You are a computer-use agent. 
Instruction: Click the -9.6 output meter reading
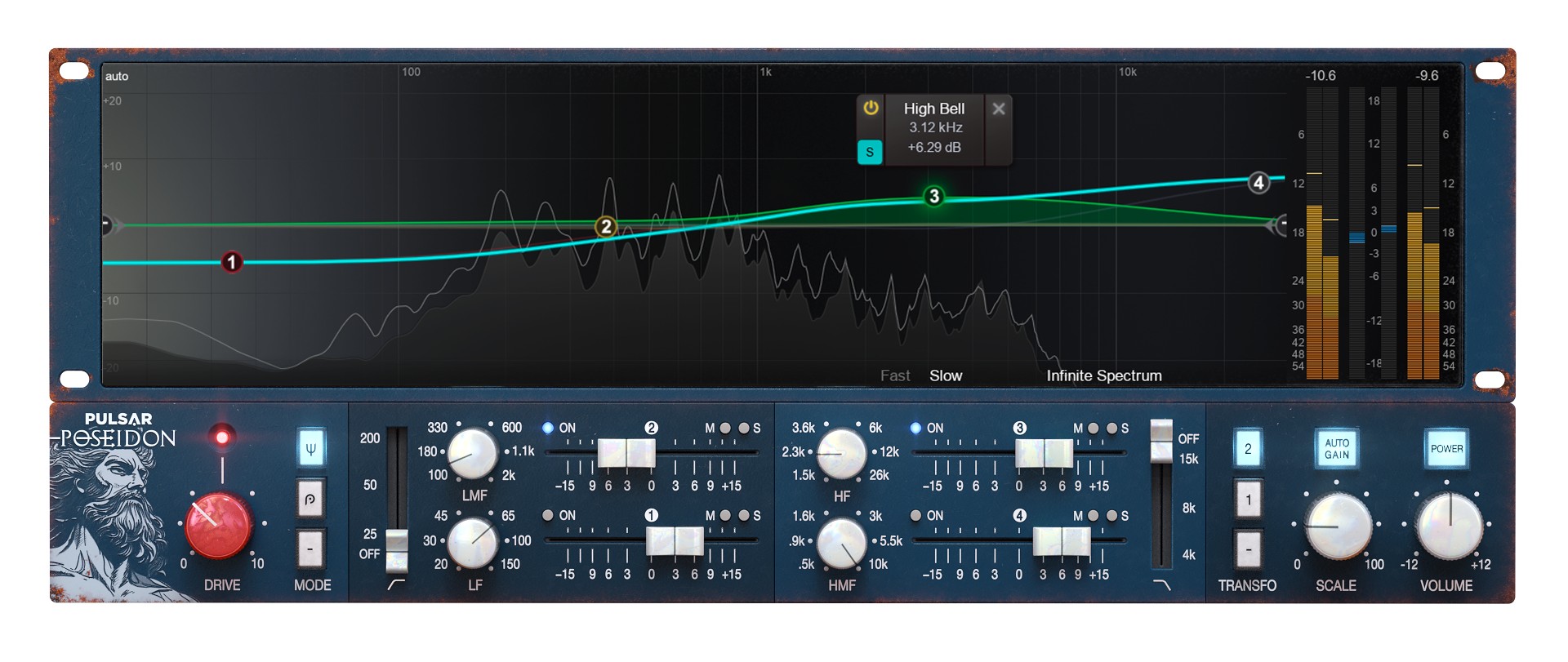pos(1427,76)
